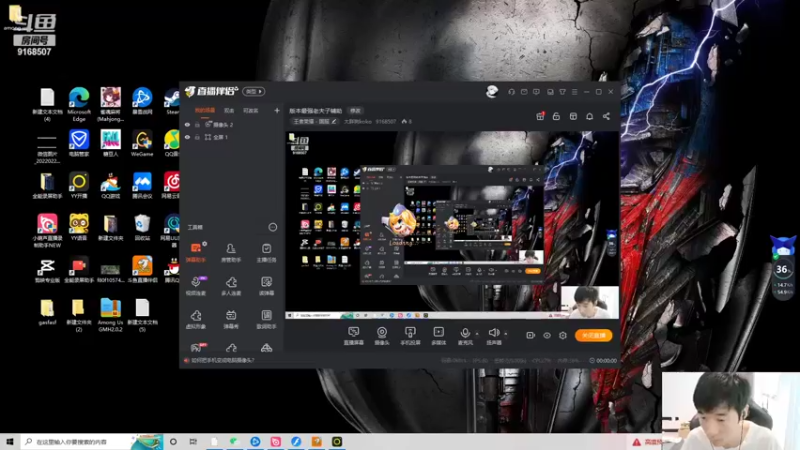Image resolution: width=800 pixels, height=450 pixels.
Task: Open the hamburger menu in title bar
Action: (x=574, y=92)
